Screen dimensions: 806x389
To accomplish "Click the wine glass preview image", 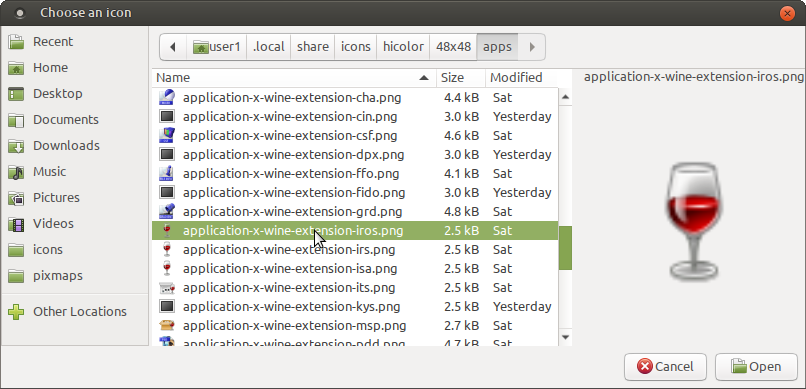I will tap(694, 221).
